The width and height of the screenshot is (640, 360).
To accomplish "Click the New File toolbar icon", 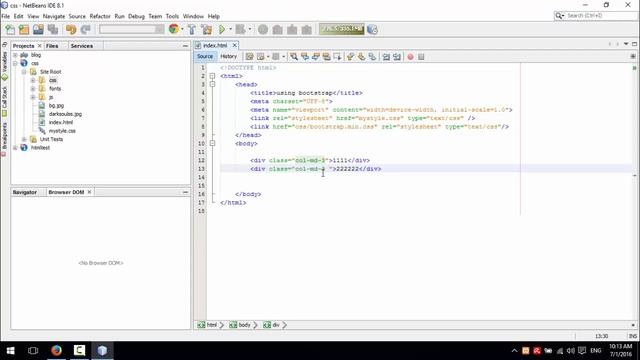I will coord(10,29).
